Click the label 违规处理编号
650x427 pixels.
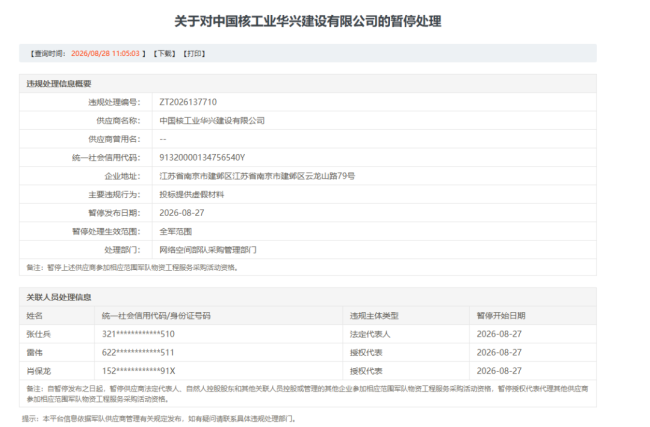114,102
